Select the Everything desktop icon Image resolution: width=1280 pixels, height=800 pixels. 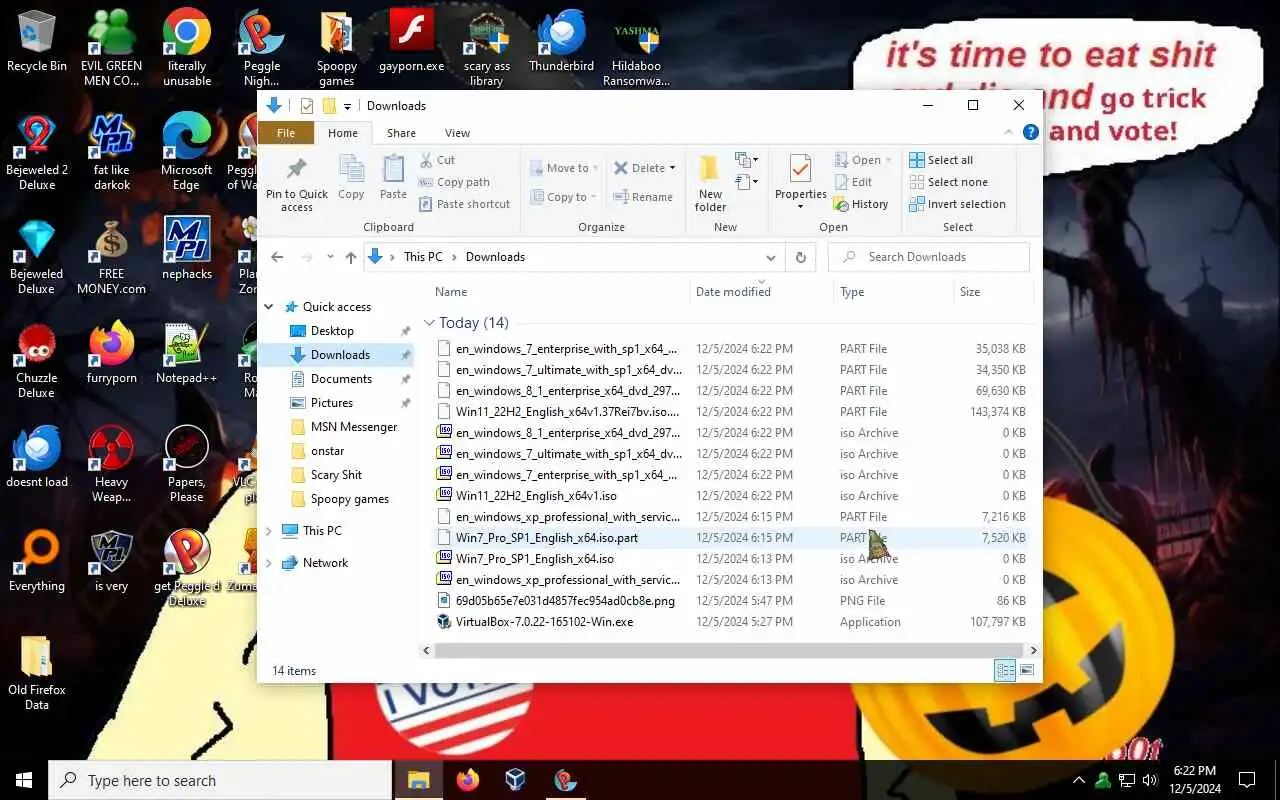[x=37, y=562]
